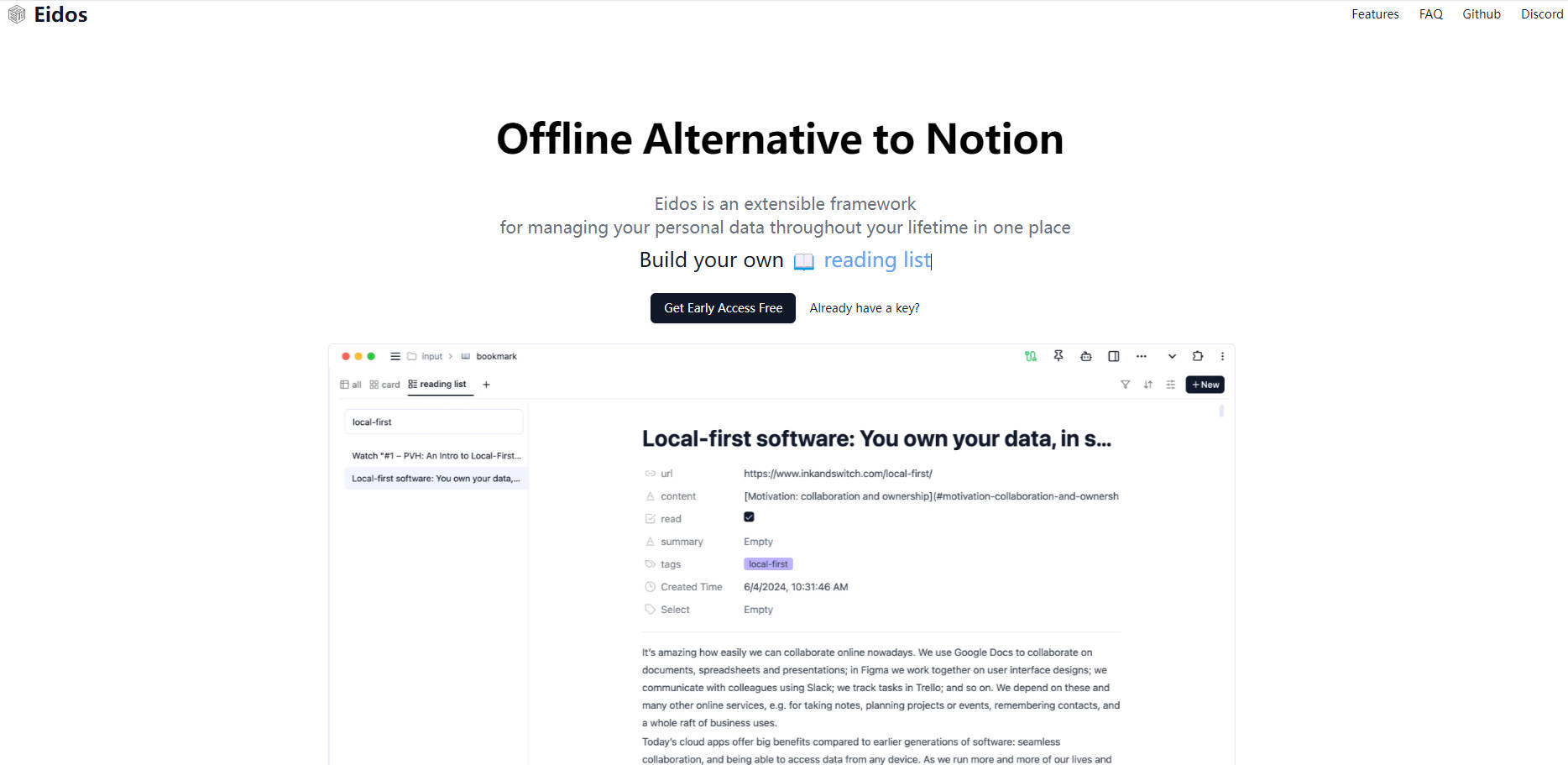Viewport: 1568px width, 765px height.
Task: Click the filter funnel icon
Action: (1125, 385)
